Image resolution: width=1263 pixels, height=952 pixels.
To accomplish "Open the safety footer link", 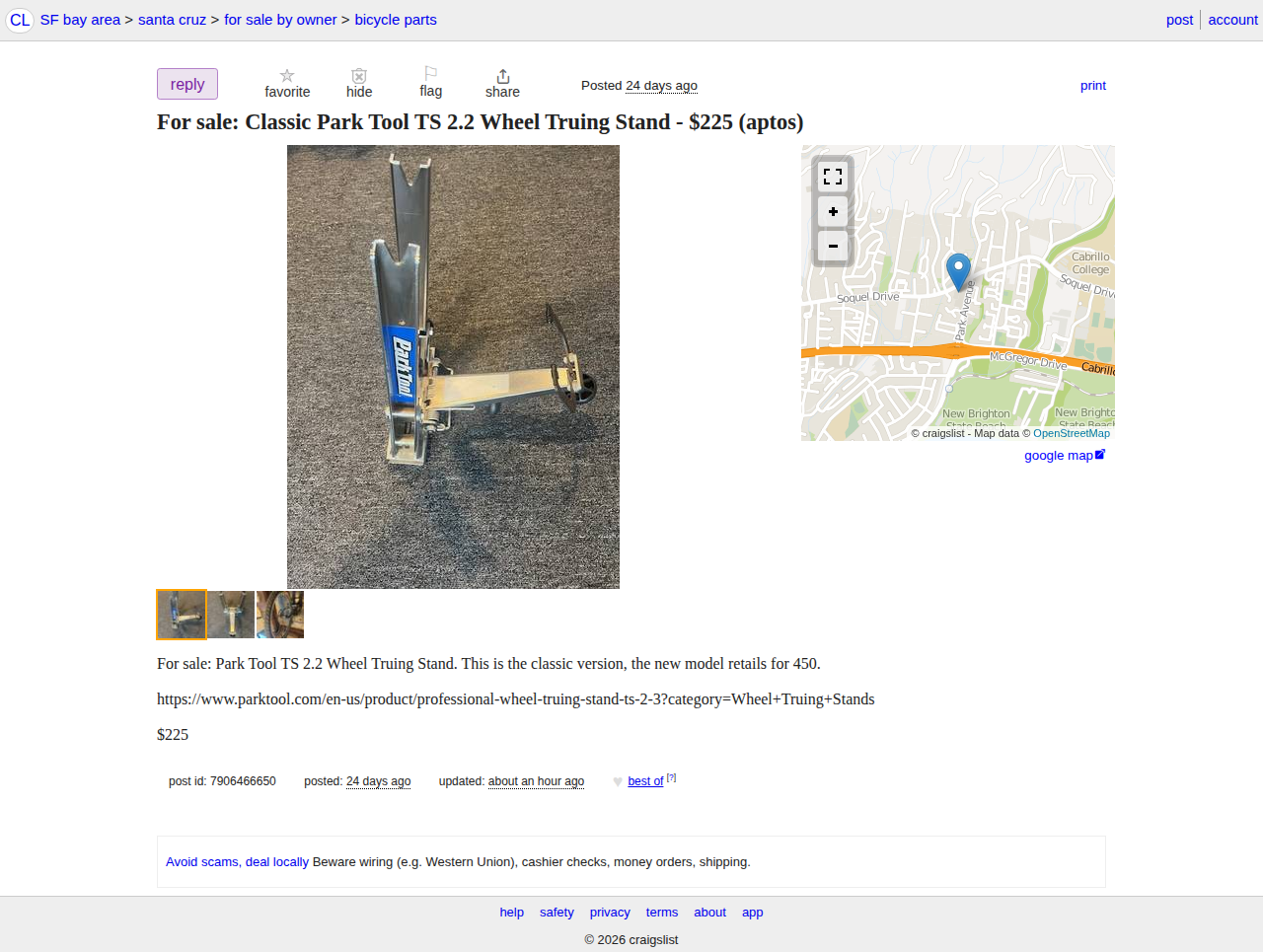I will point(557,913).
